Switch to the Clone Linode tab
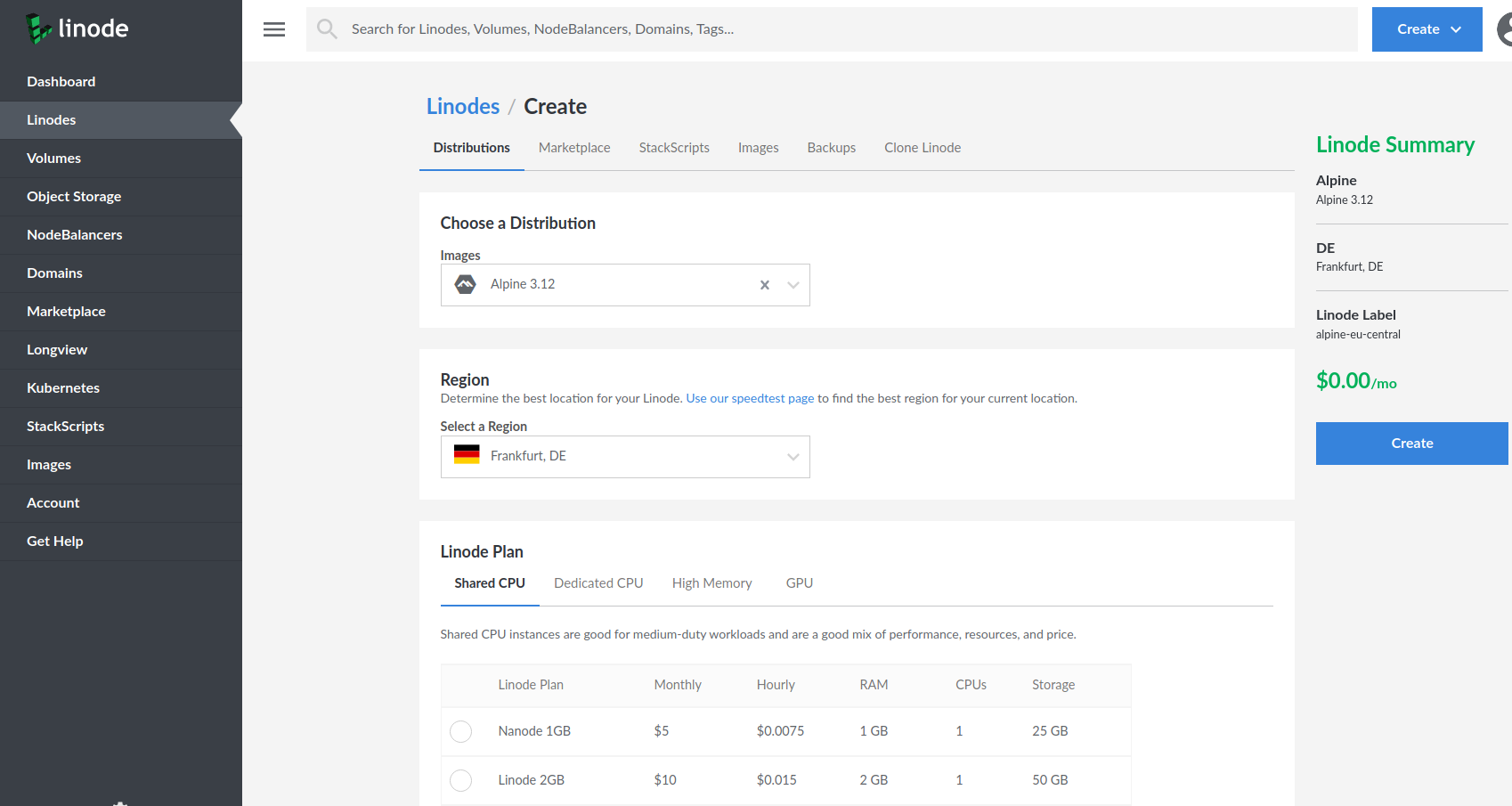1512x806 pixels. (923, 148)
